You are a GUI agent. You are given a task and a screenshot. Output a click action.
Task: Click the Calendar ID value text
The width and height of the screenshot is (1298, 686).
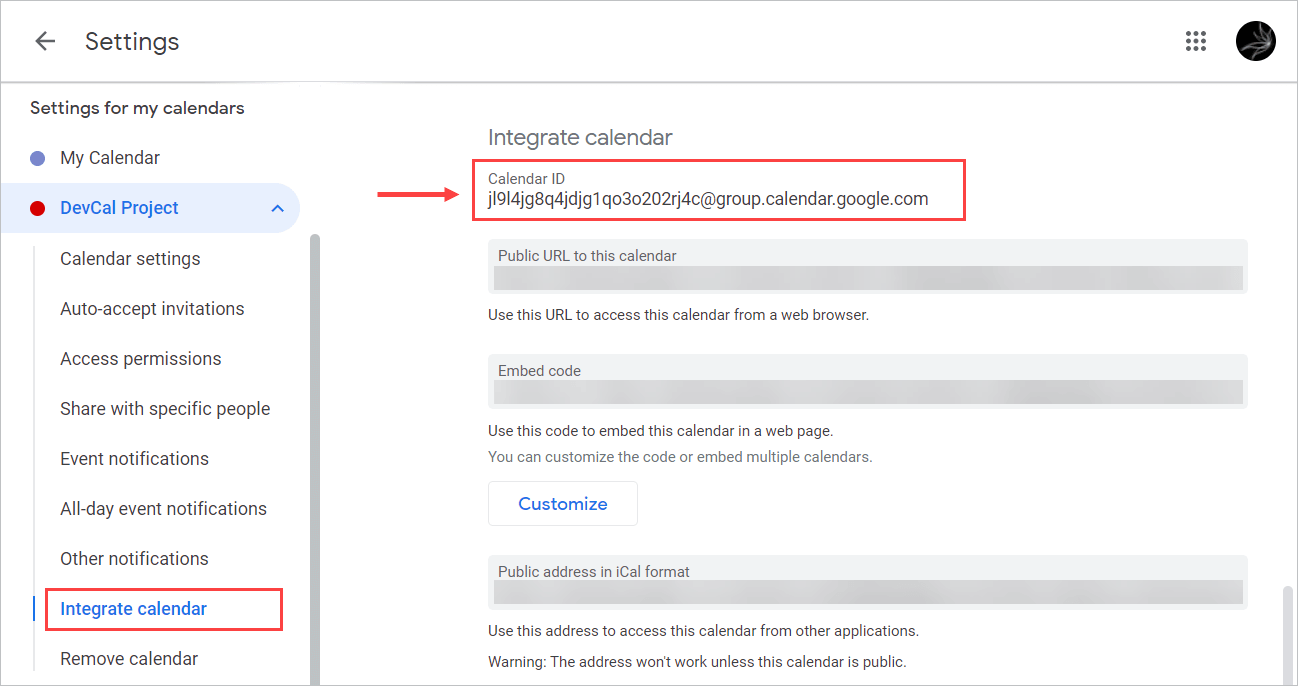(x=708, y=199)
